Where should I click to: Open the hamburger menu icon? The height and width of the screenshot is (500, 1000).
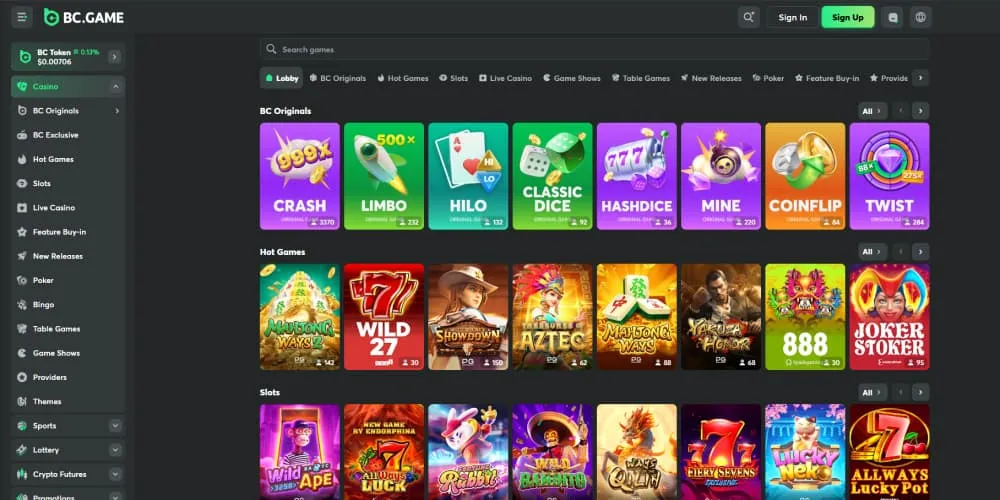point(22,17)
